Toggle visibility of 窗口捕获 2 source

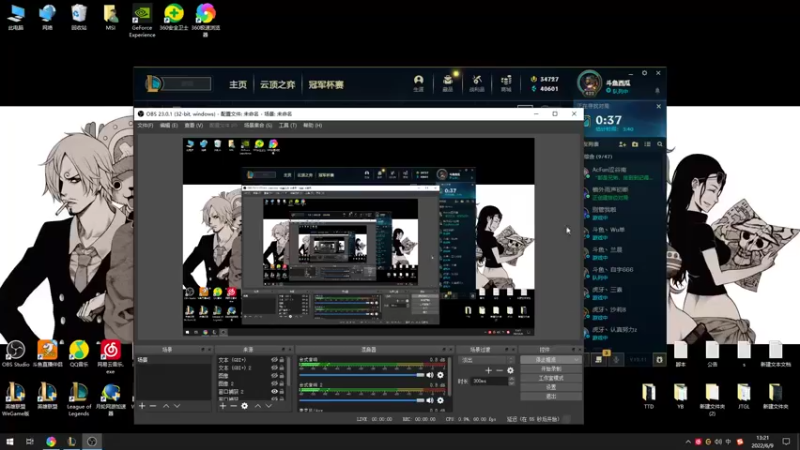coord(274,391)
